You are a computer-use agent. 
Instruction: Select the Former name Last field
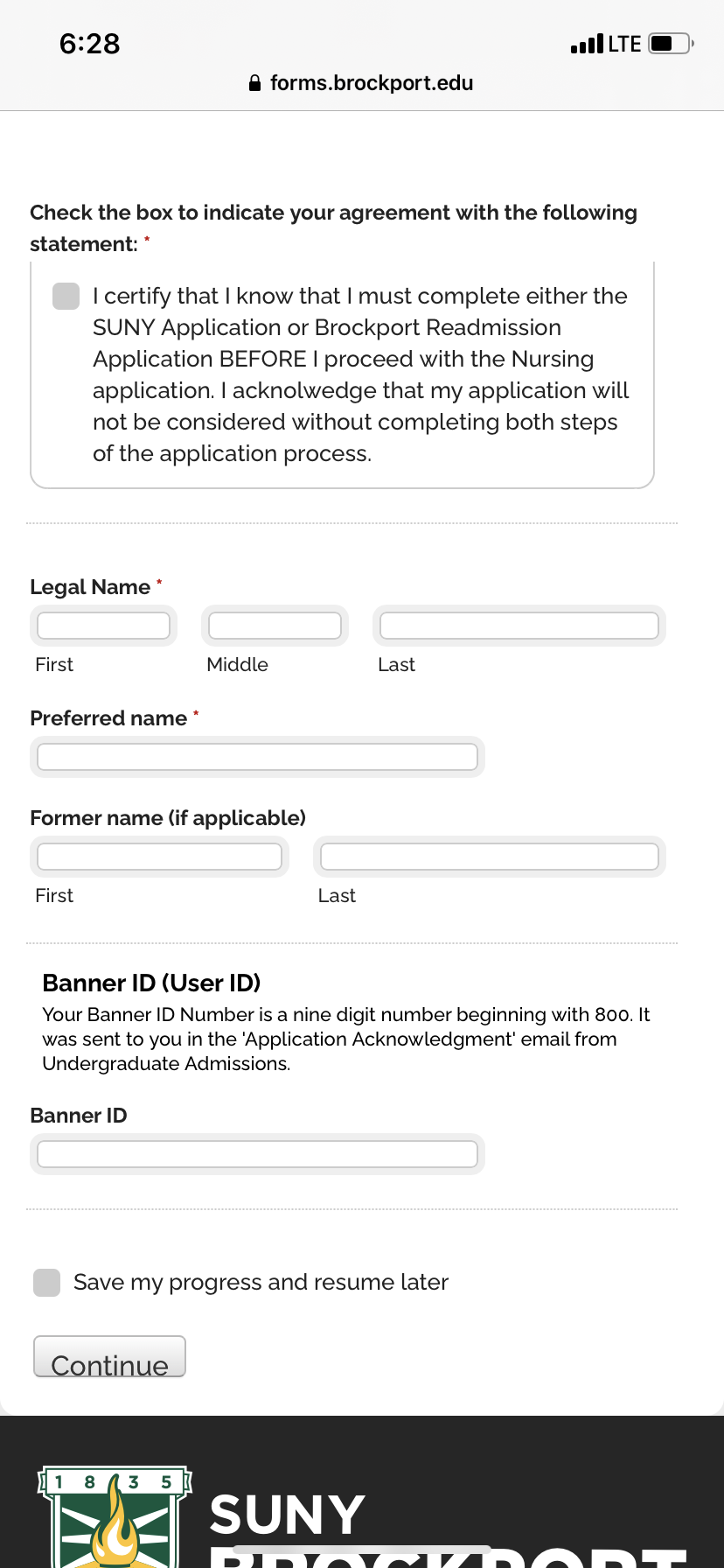click(490, 857)
